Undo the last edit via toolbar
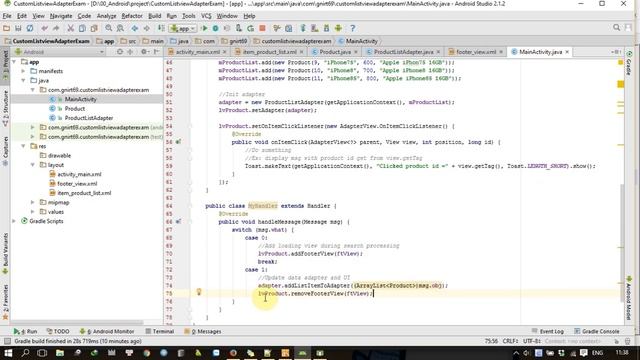 coord(44,28)
